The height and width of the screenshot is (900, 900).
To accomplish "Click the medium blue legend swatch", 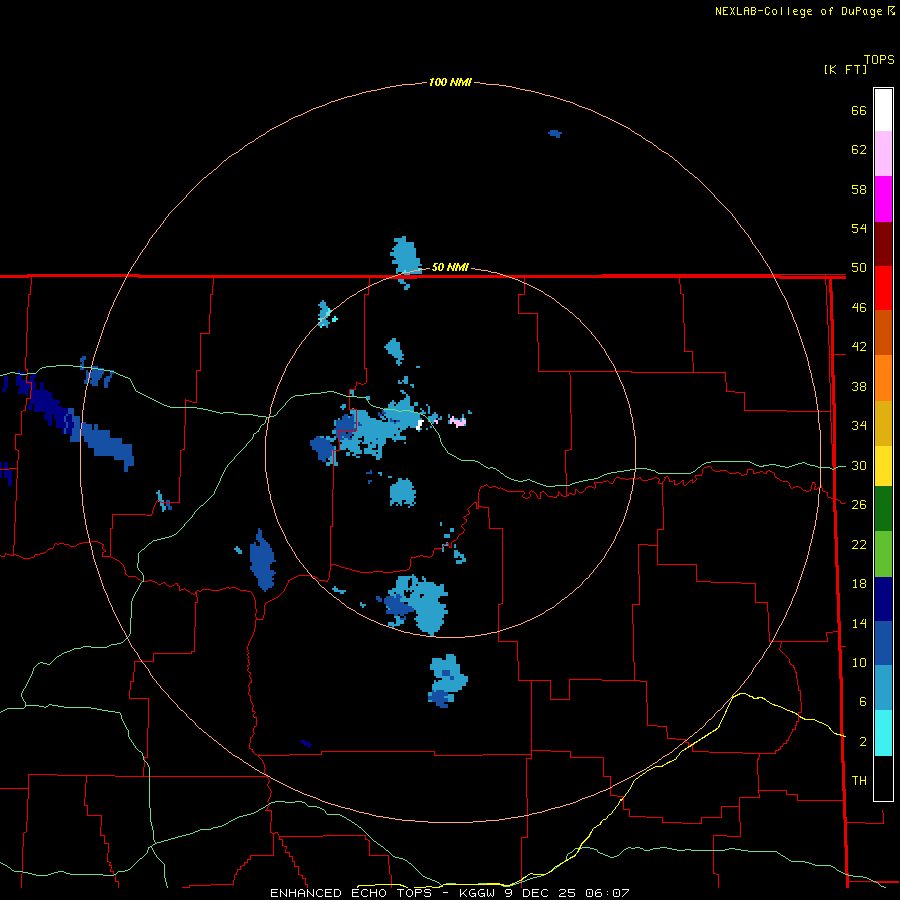I will coord(883,643).
